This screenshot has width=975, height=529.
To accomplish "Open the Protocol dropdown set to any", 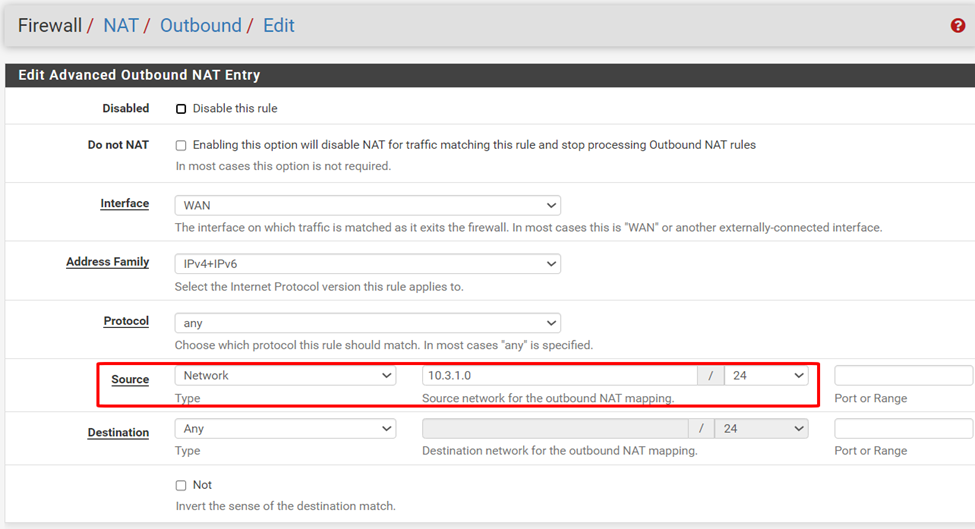I will 367,323.
